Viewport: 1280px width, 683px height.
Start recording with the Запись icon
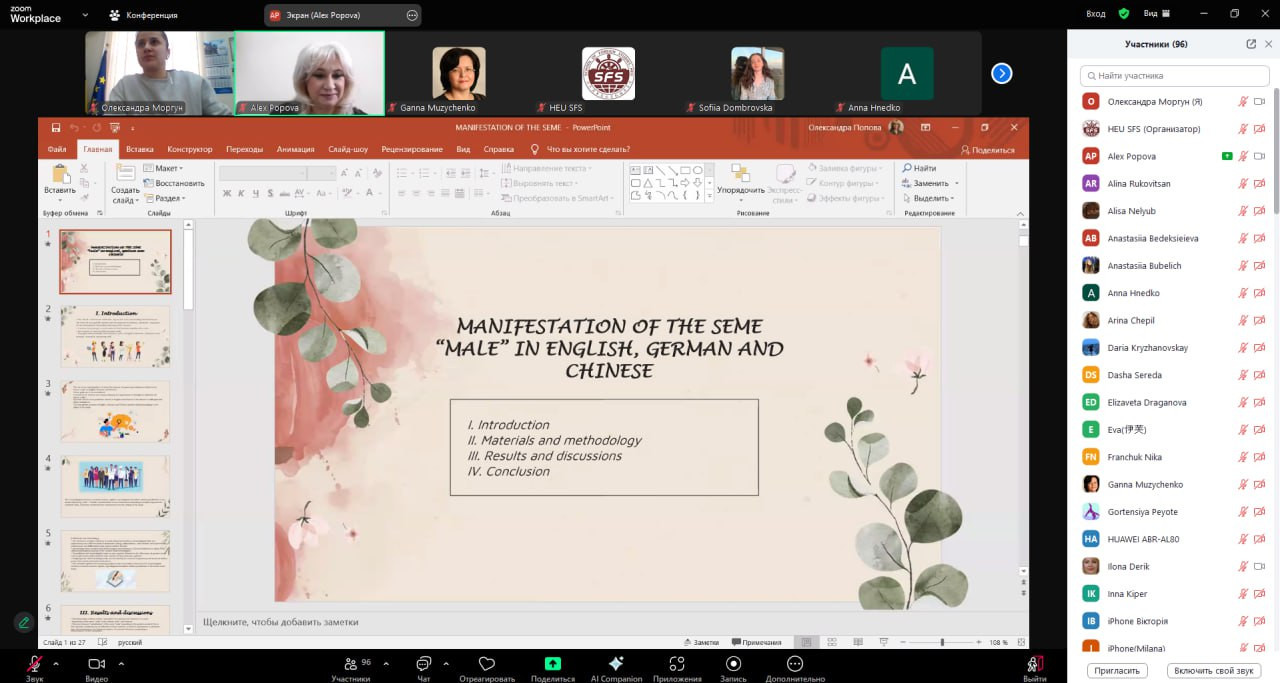pyautogui.click(x=734, y=664)
